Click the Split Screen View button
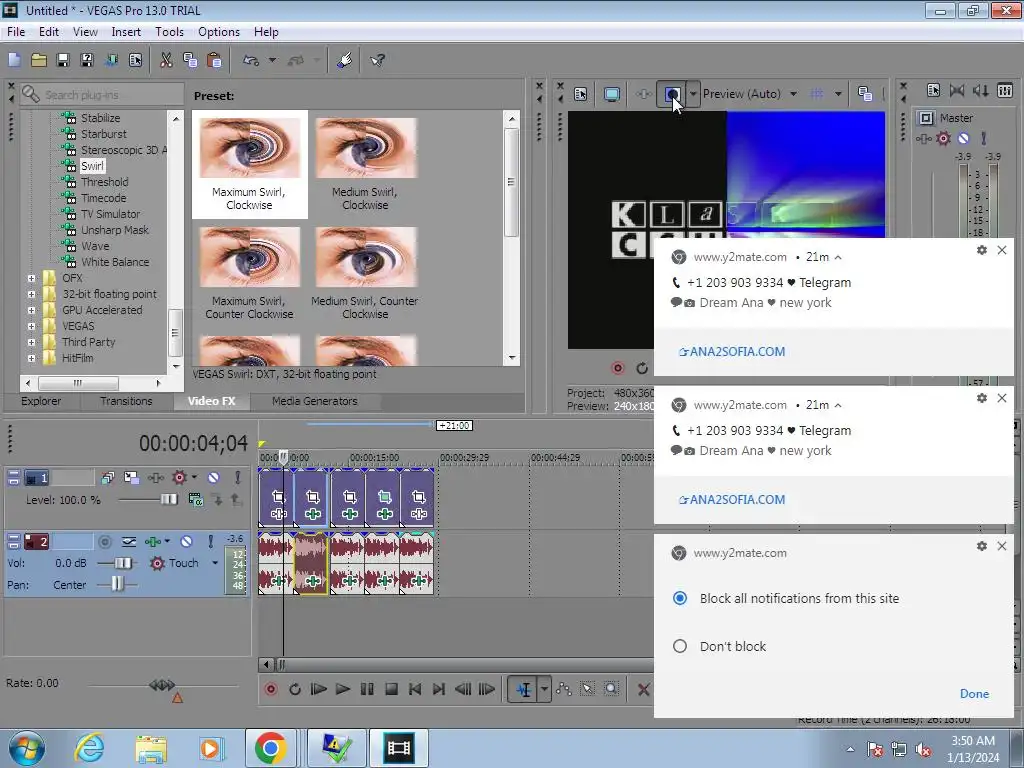This screenshot has width=1024, height=768. 673,94
